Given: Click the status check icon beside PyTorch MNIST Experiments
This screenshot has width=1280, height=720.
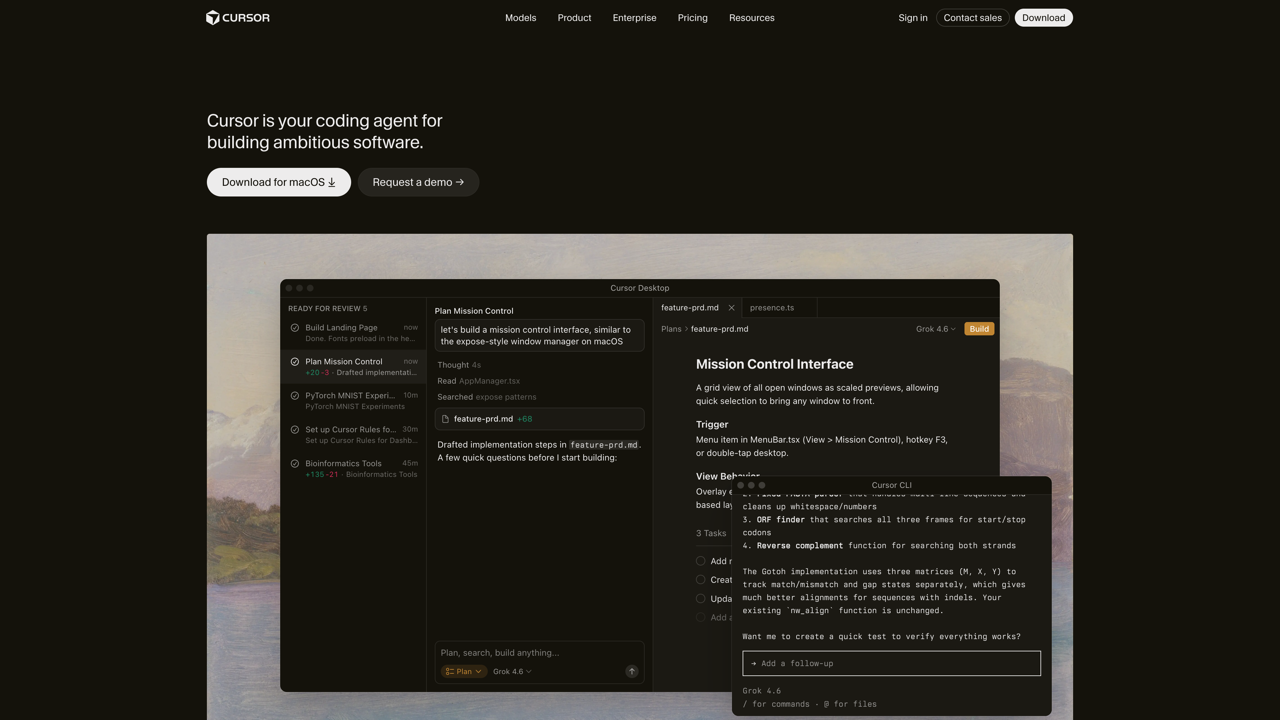Looking at the screenshot, I should pyautogui.click(x=295, y=396).
